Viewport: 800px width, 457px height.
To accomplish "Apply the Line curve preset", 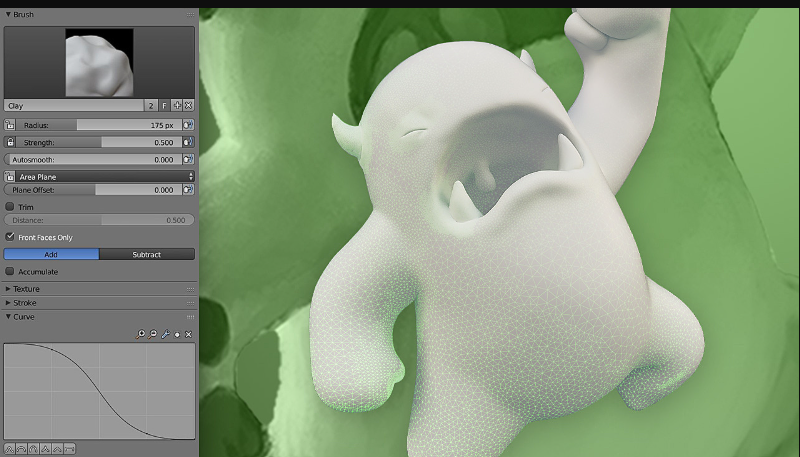I will click(x=57, y=449).
